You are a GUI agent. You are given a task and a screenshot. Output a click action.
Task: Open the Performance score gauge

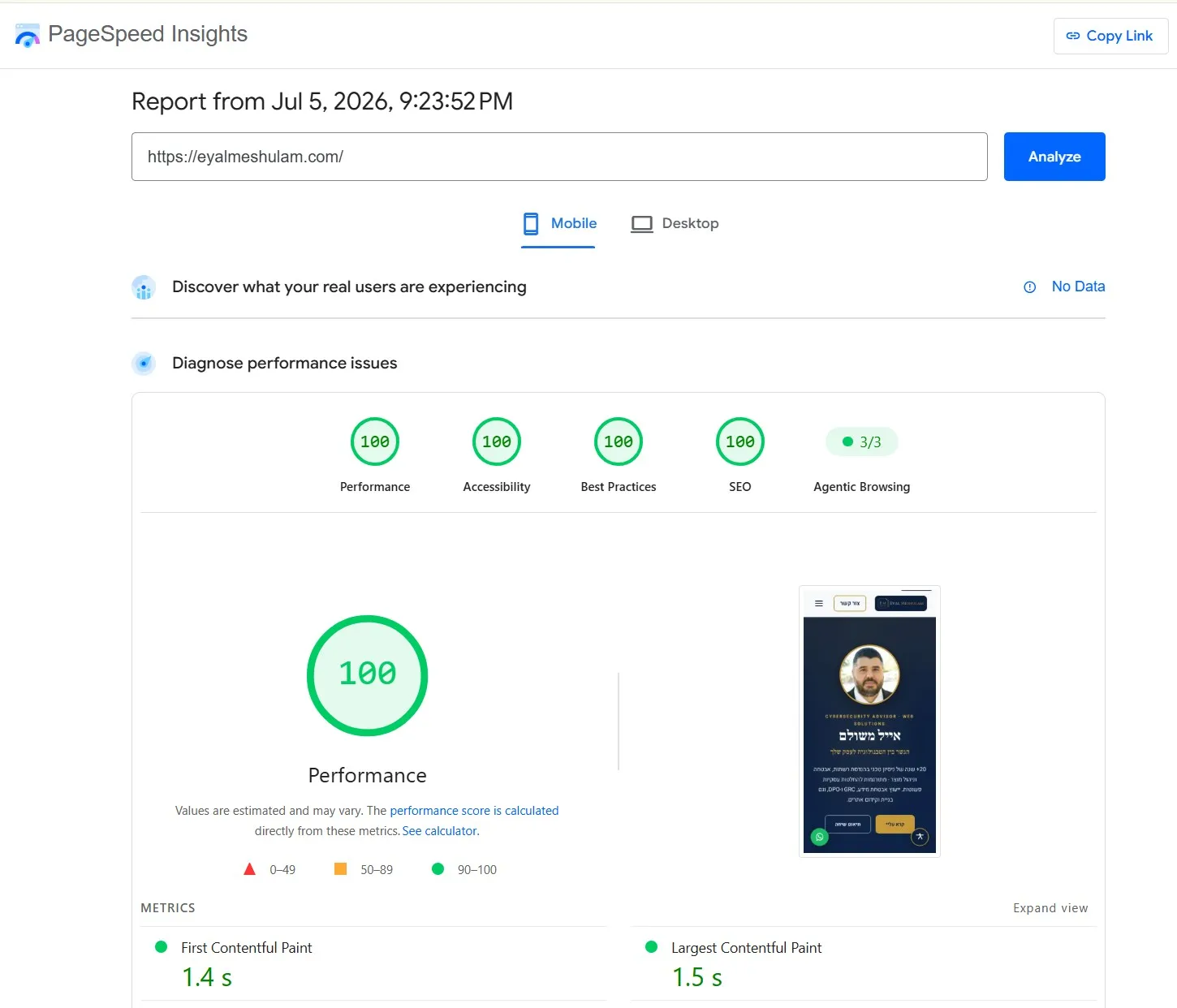[x=375, y=442]
